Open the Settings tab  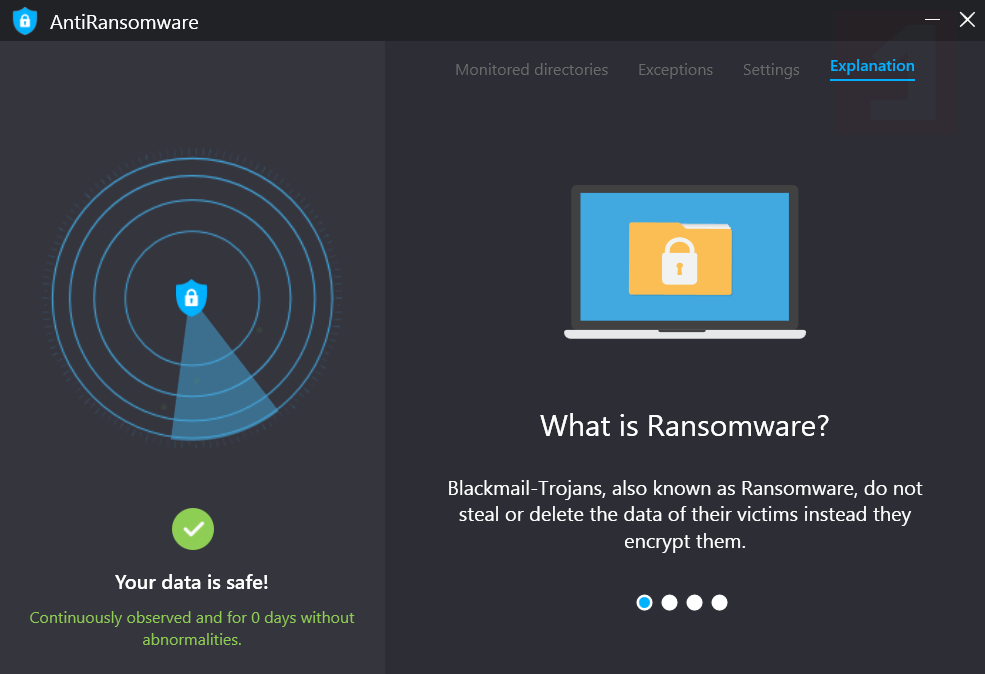pyautogui.click(x=771, y=70)
